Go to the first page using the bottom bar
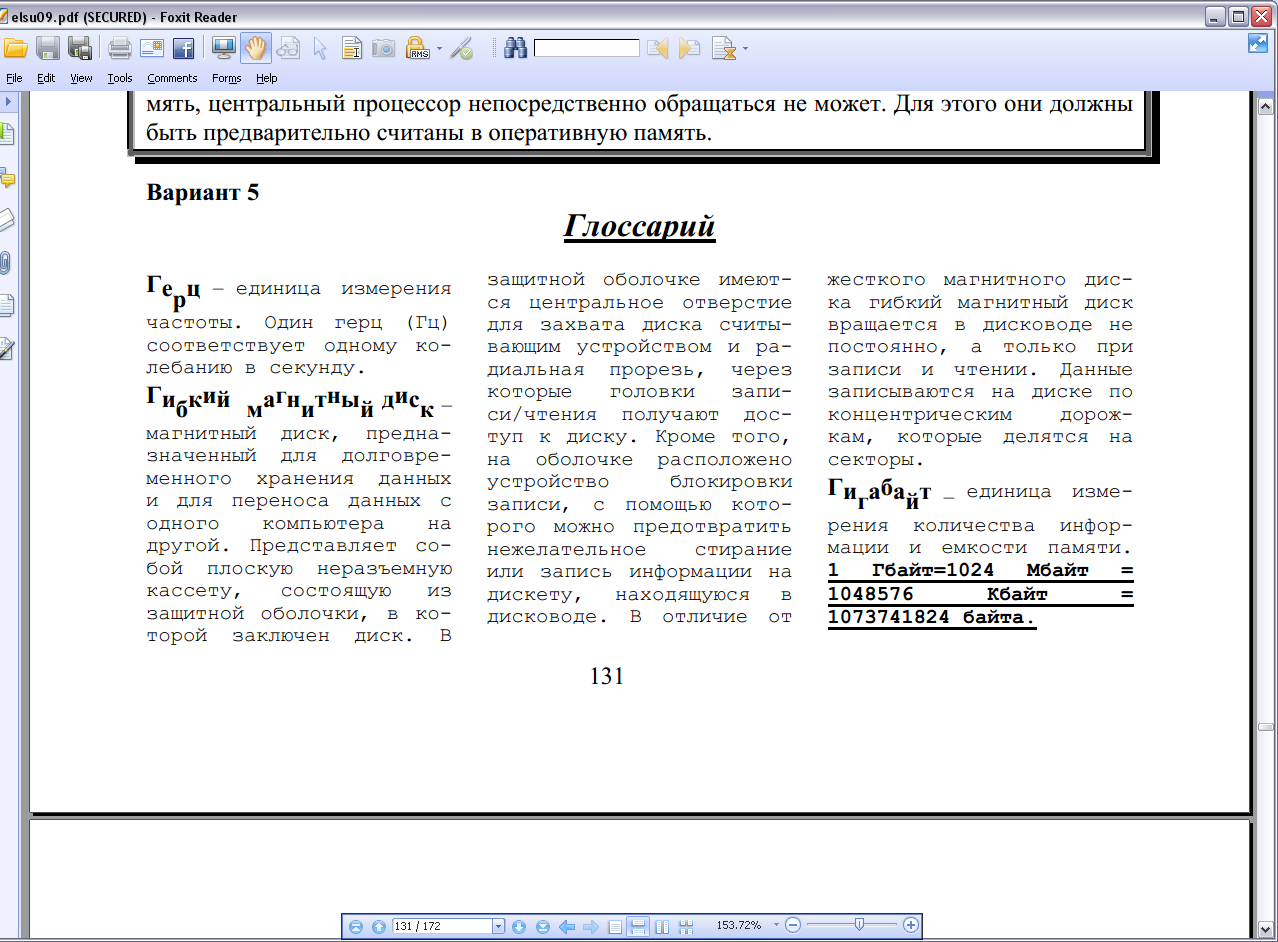Screen dimensions: 1278x942 [355, 927]
